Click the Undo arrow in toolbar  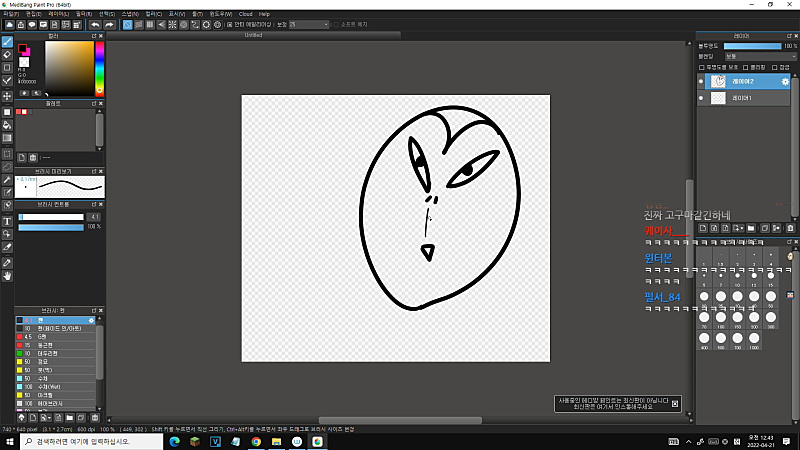tap(95, 24)
